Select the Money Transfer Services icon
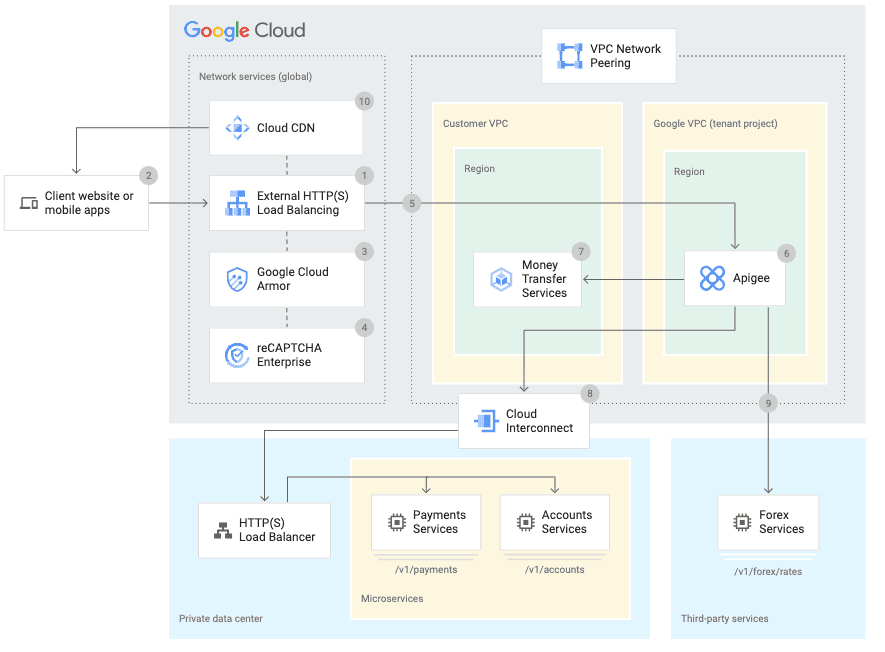 click(x=500, y=279)
